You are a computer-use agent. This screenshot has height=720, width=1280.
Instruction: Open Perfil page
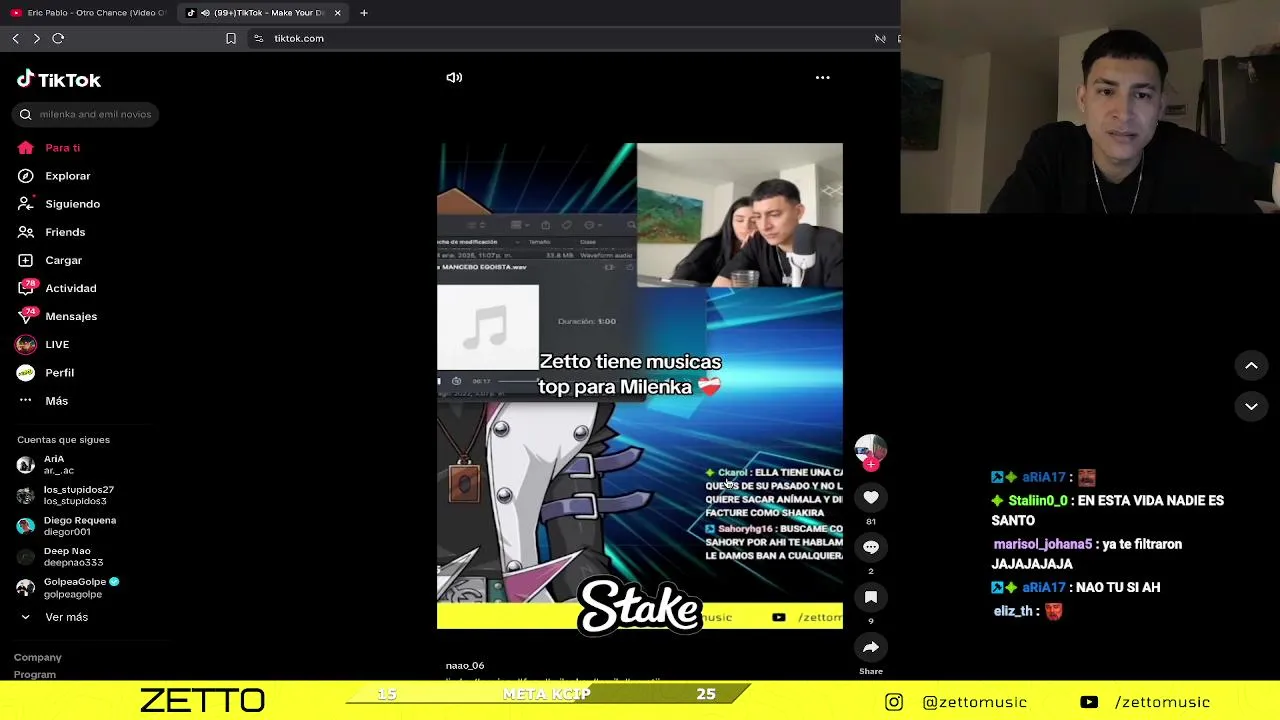point(59,372)
